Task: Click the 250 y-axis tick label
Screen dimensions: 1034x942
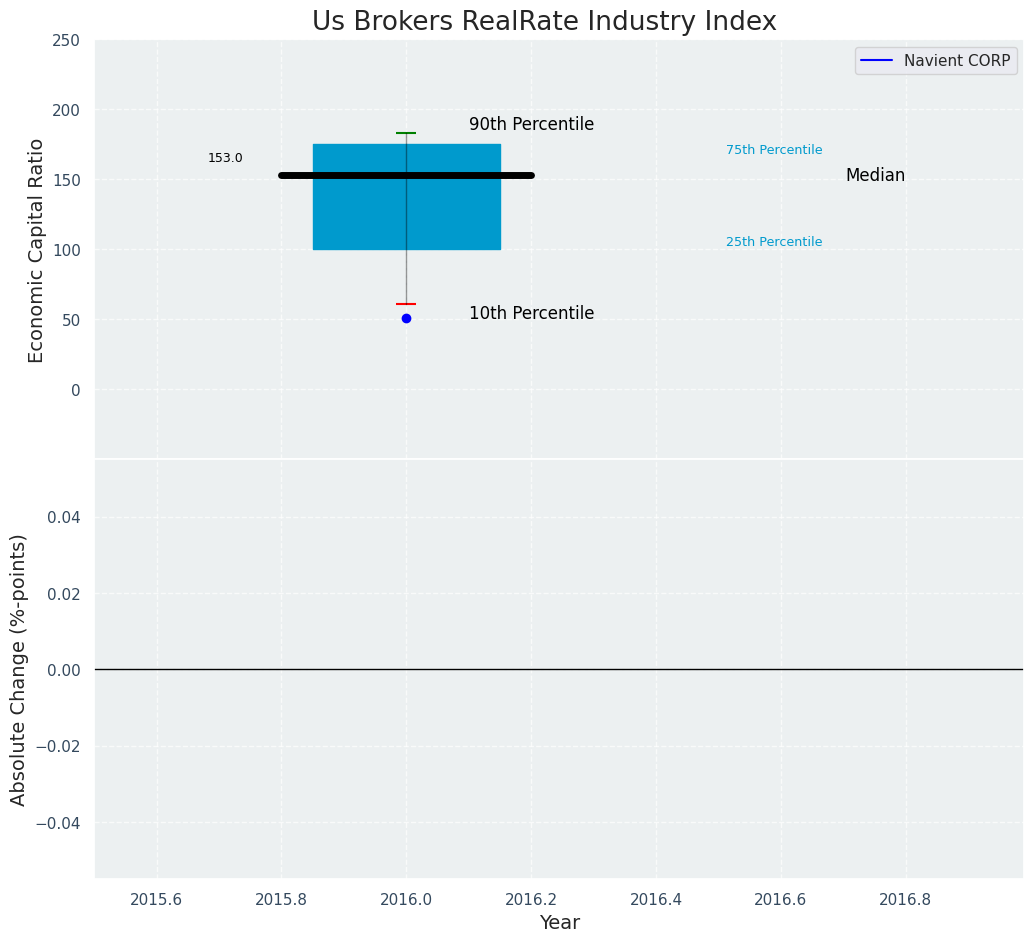Action: [65, 41]
